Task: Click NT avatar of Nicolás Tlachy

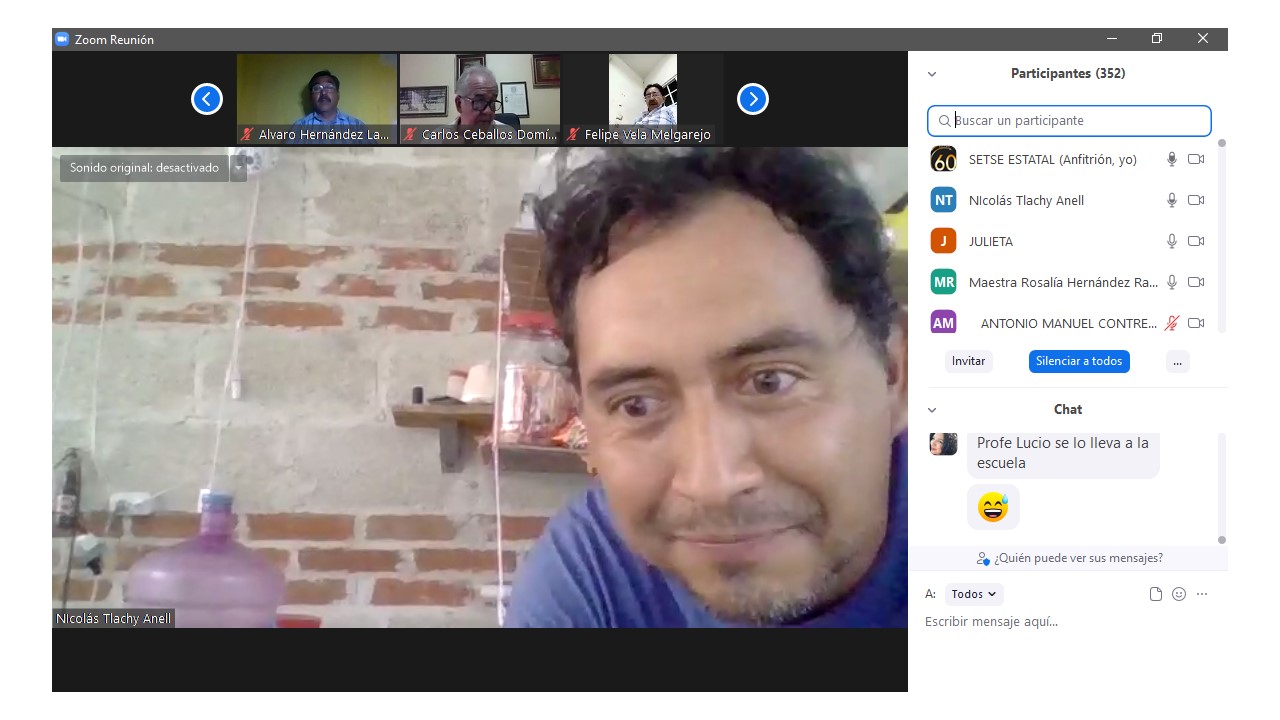Action: (x=943, y=200)
